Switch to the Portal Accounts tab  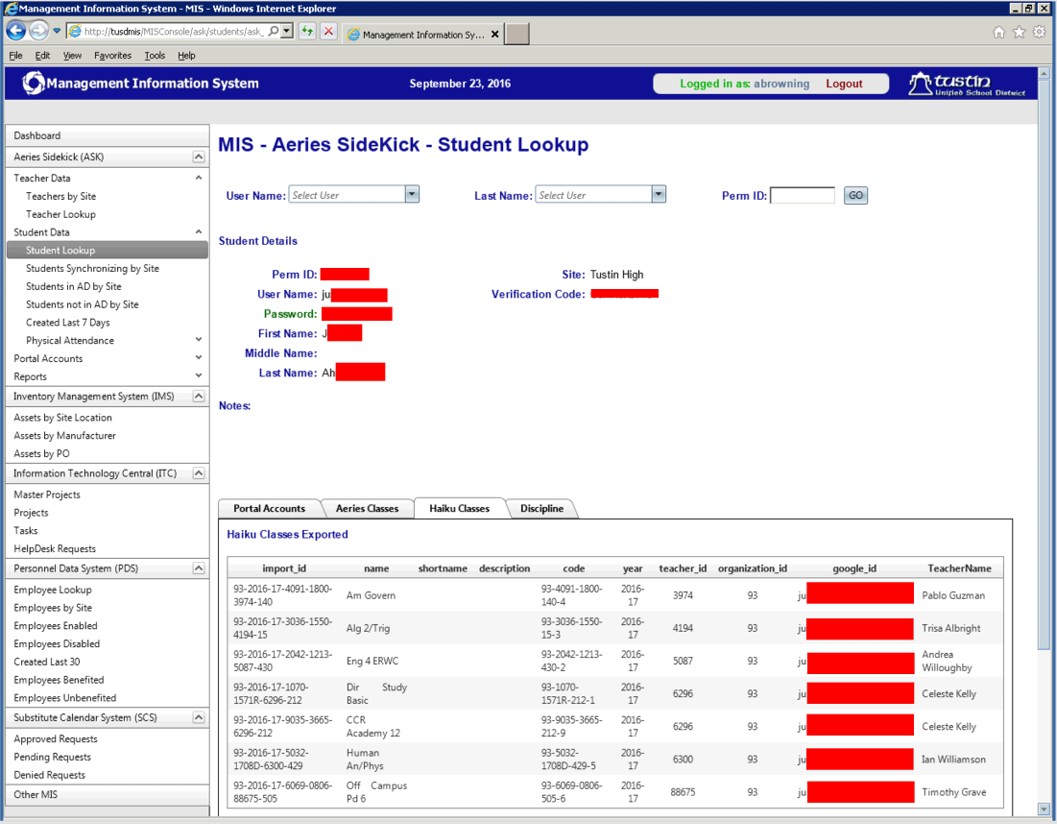[269, 508]
